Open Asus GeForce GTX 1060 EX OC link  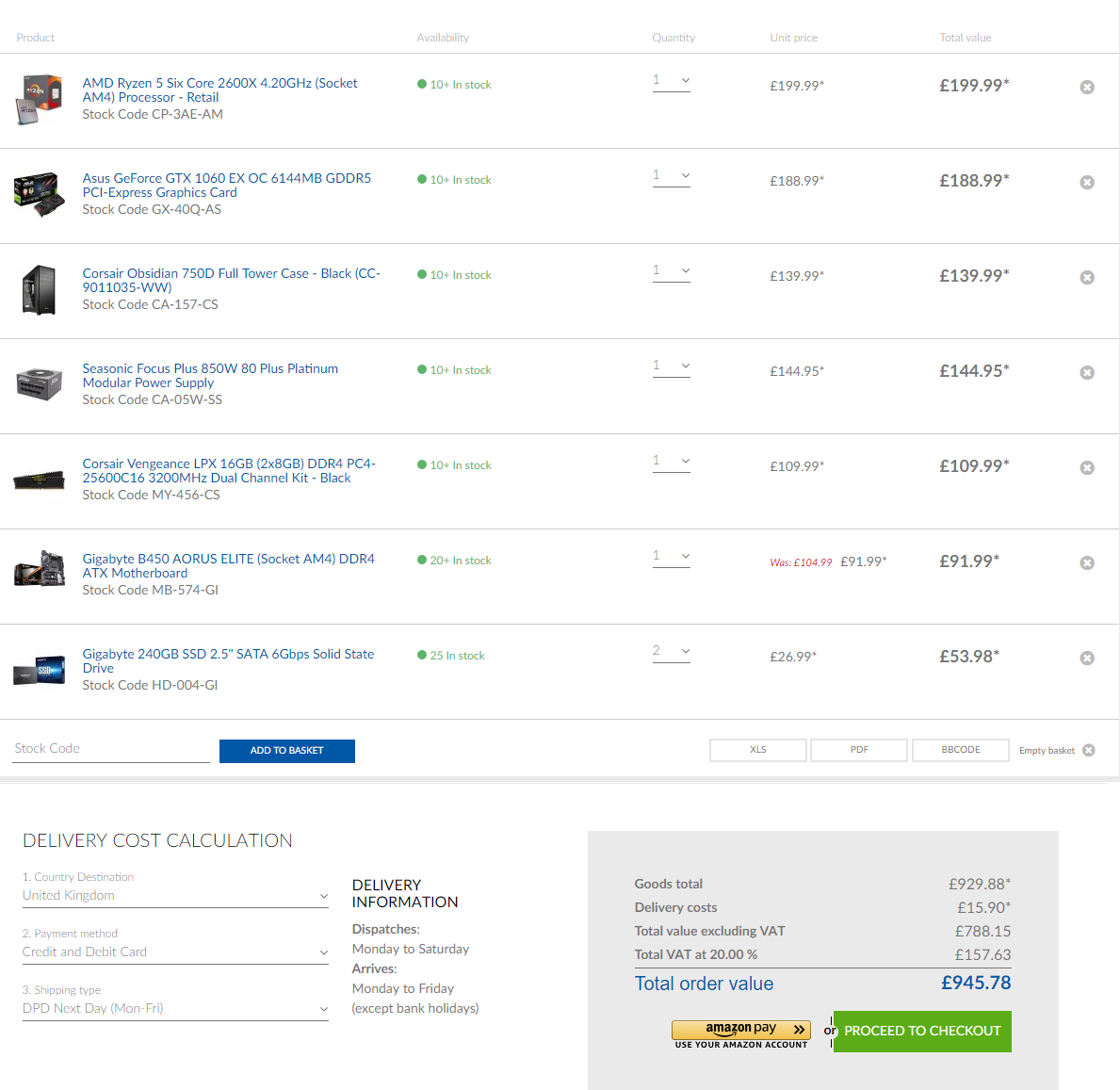tap(226, 185)
